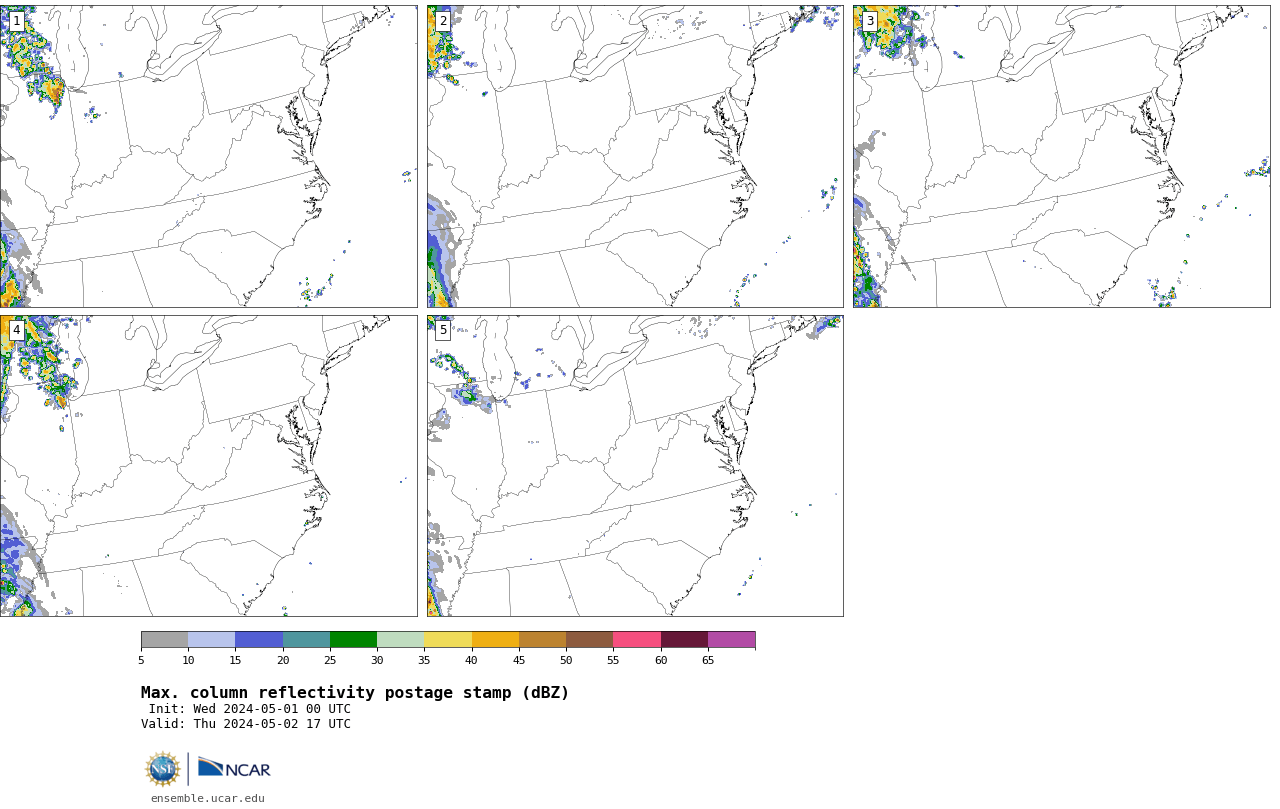Click the teal 20-25 dBZ swatch
Image resolution: width=1280 pixels, height=809 pixels.
tap(306, 640)
